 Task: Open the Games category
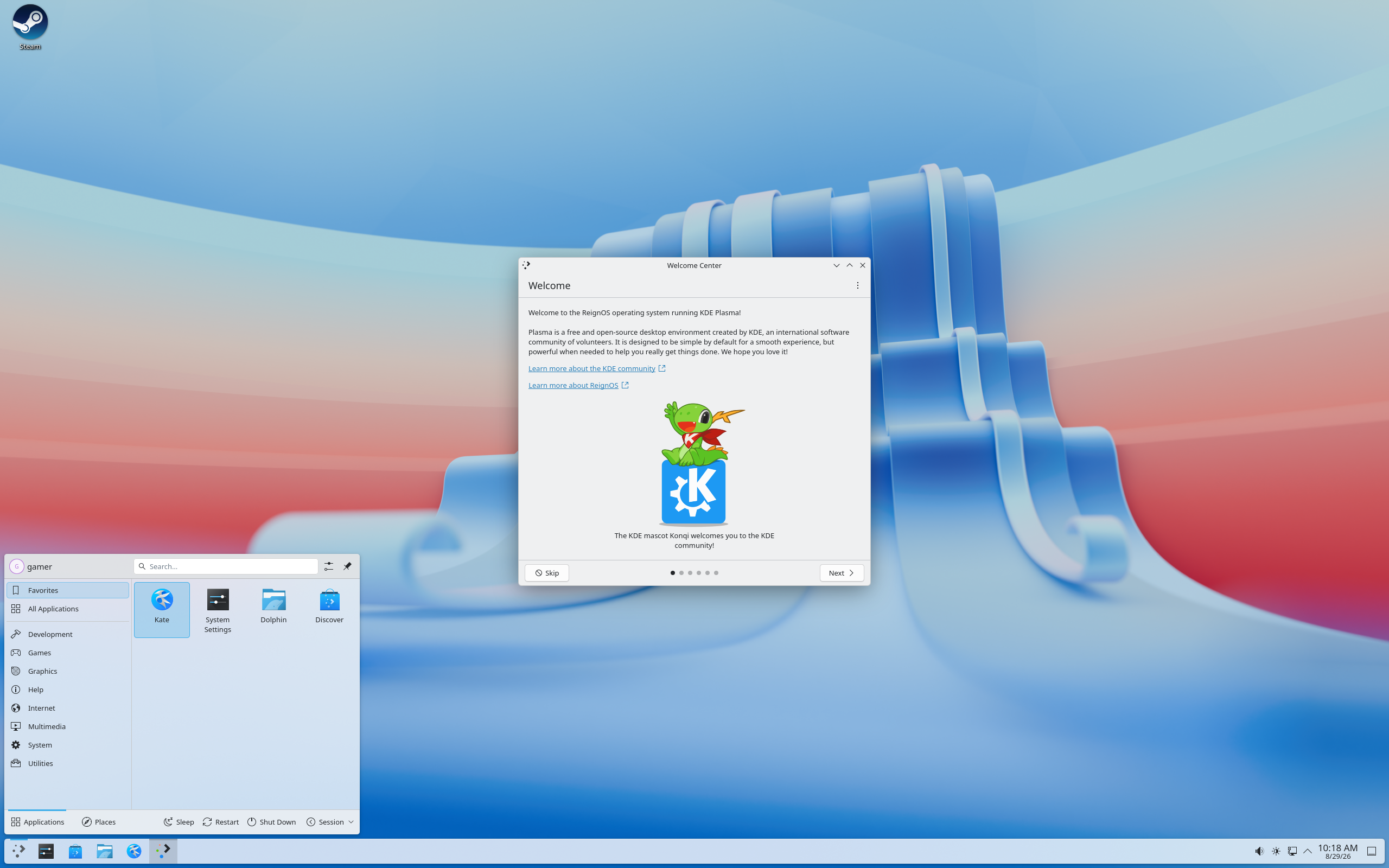coord(68,653)
